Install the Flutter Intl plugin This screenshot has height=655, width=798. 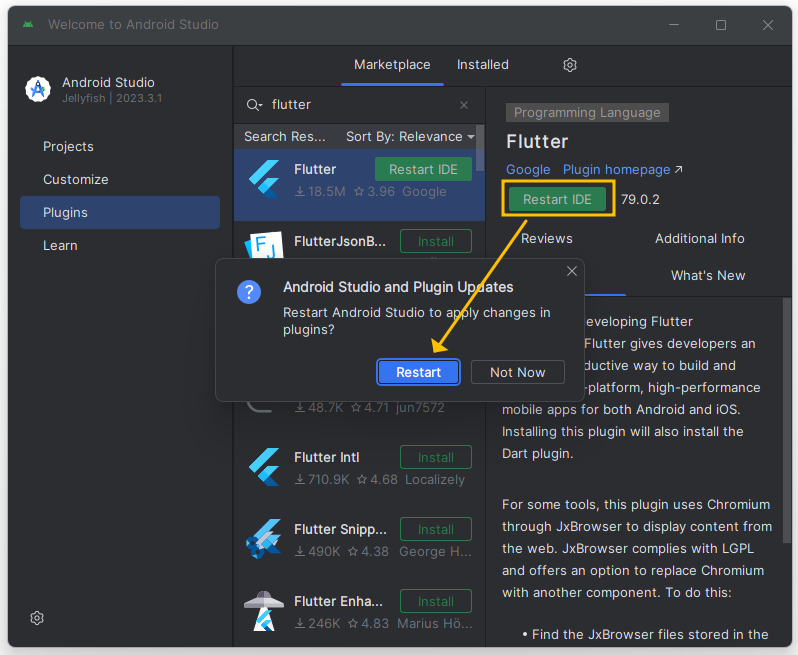436,458
